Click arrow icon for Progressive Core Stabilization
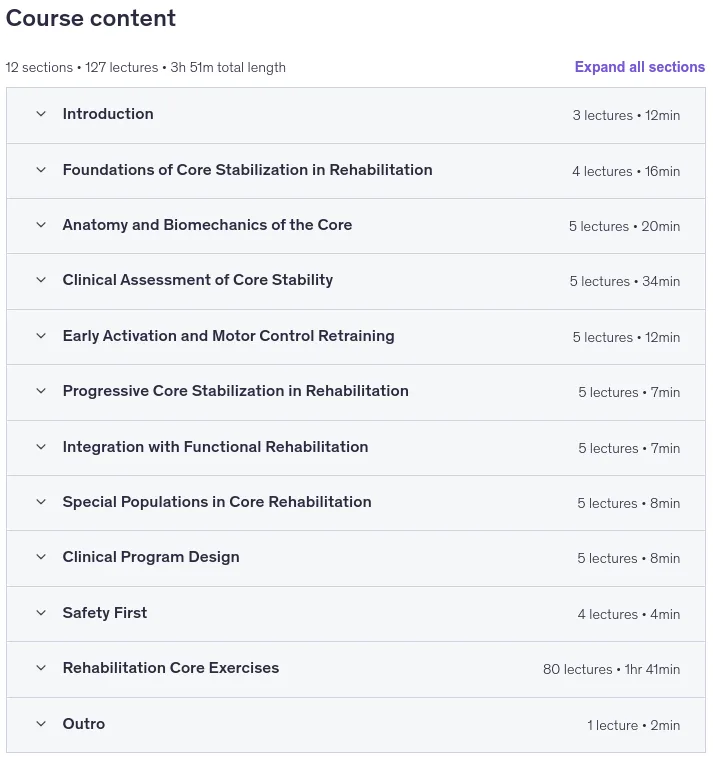The width and height of the screenshot is (713, 757). point(41,391)
